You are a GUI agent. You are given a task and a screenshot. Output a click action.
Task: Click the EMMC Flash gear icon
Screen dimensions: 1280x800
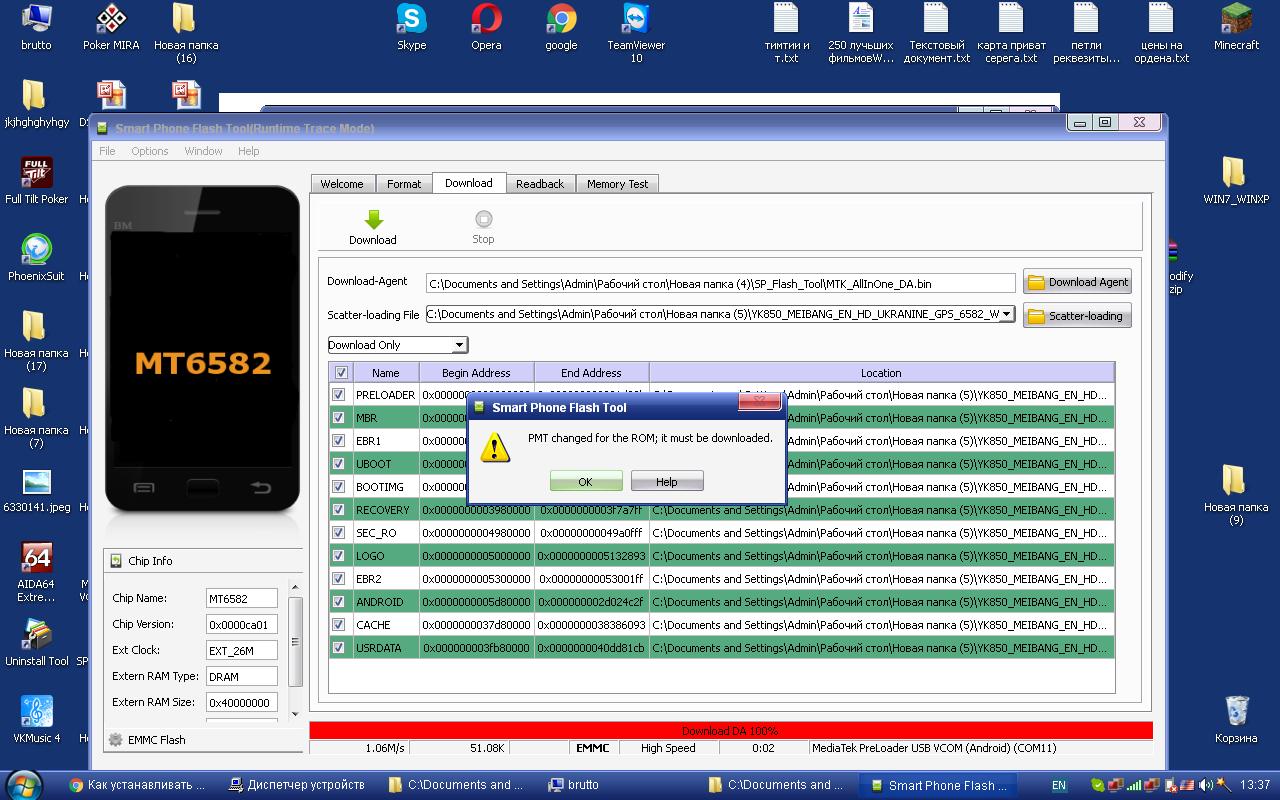point(116,740)
